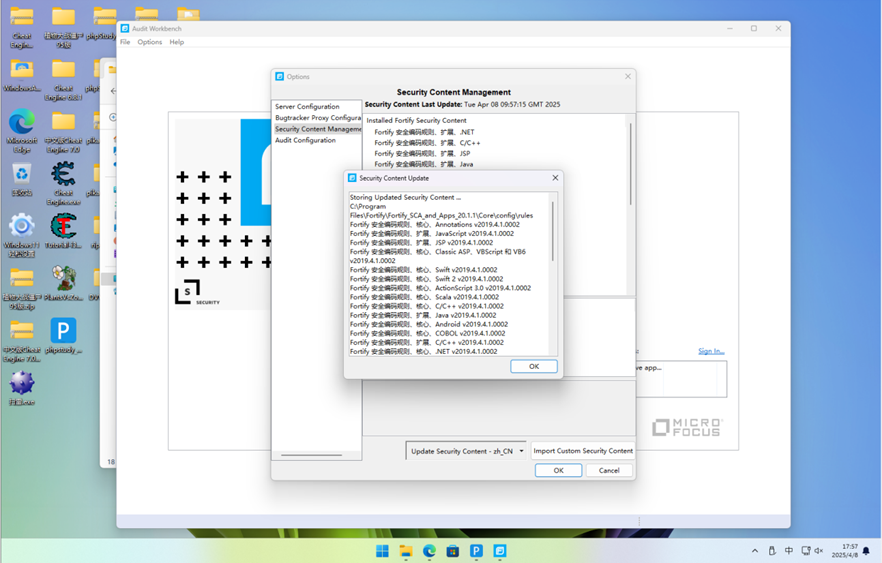The width and height of the screenshot is (882, 563).
Task: Switch to Audit Workbench taskbar icon
Action: pos(500,551)
